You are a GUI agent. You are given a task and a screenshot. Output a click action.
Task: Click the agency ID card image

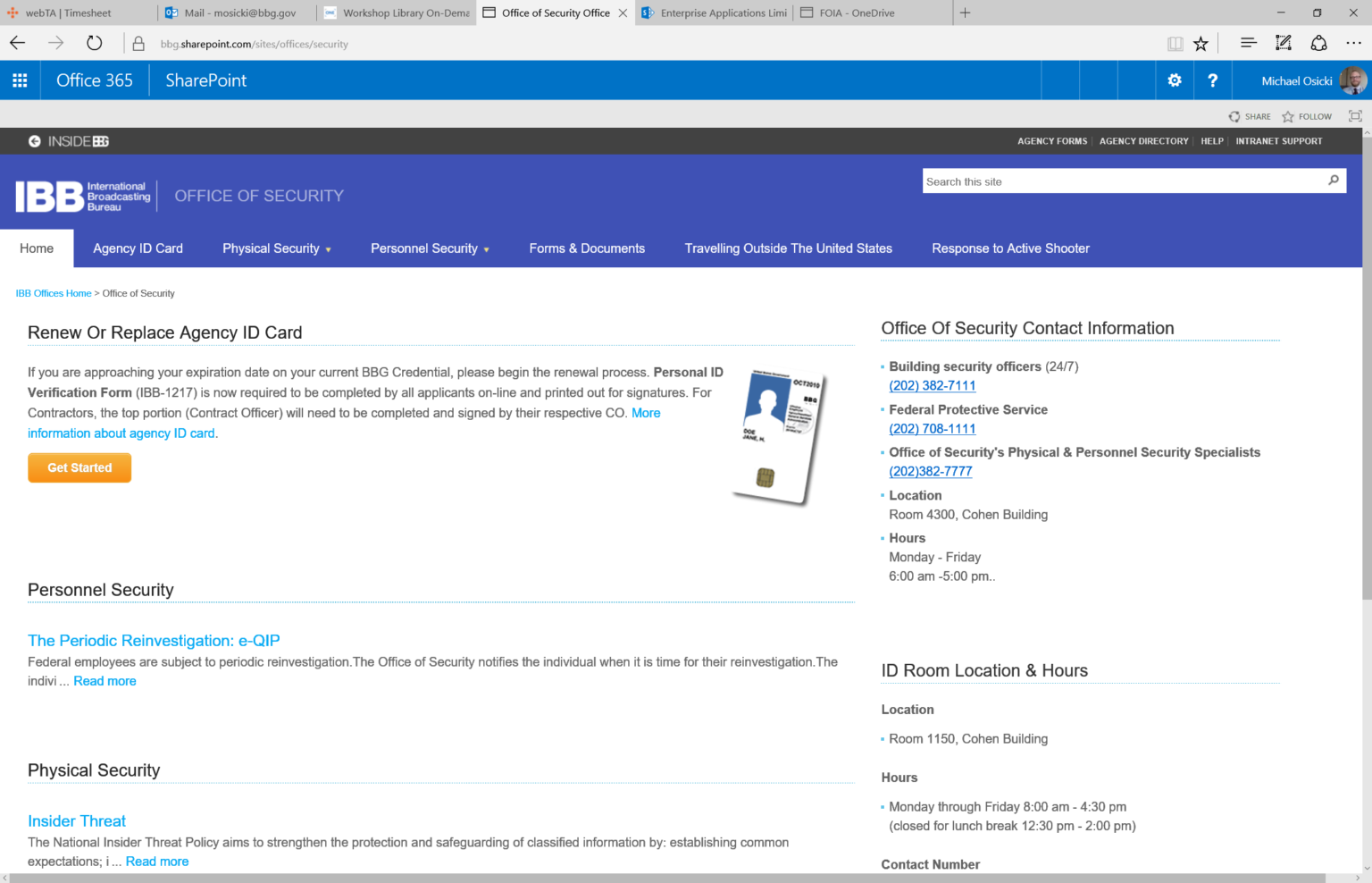tap(781, 438)
